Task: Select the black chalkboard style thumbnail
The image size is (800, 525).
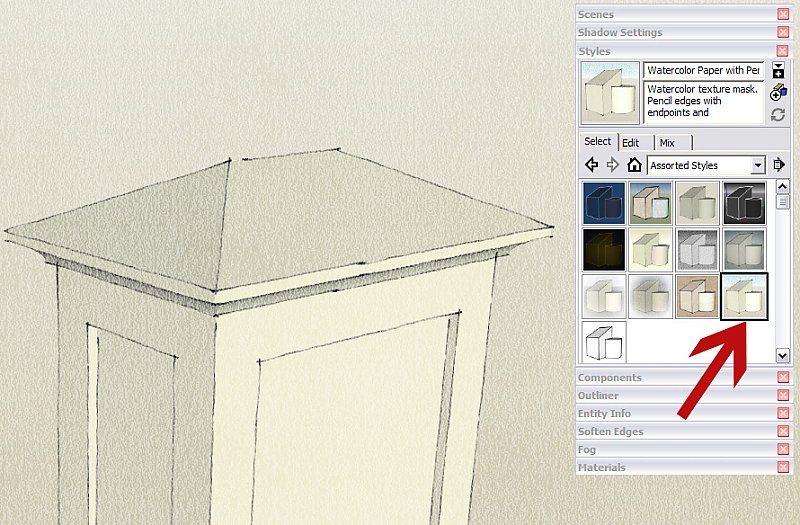Action: click(x=744, y=204)
